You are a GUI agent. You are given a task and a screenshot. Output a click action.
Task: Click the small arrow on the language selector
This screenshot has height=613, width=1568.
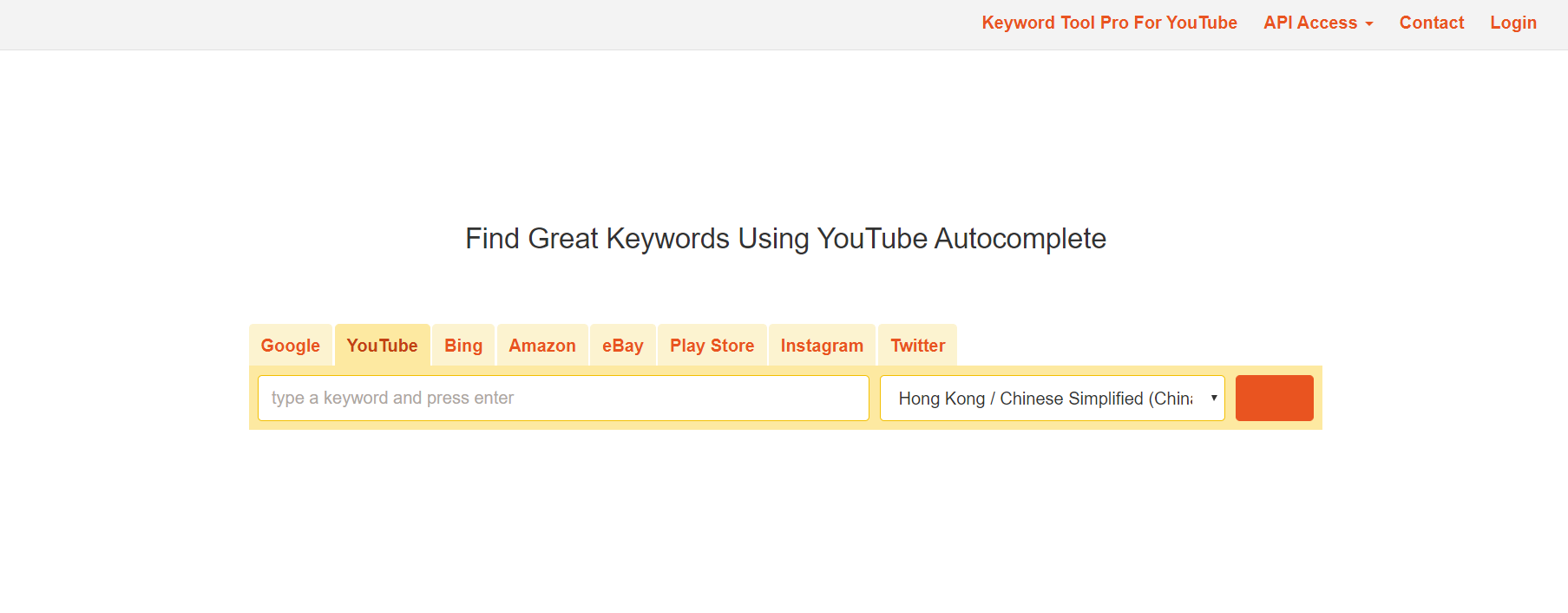click(1214, 398)
